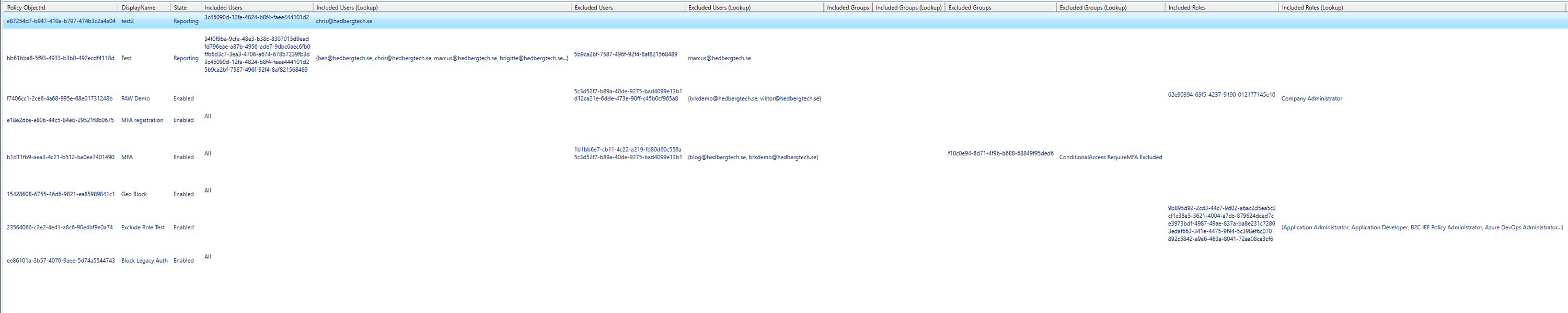Select the test2 policy row

tap(127, 21)
